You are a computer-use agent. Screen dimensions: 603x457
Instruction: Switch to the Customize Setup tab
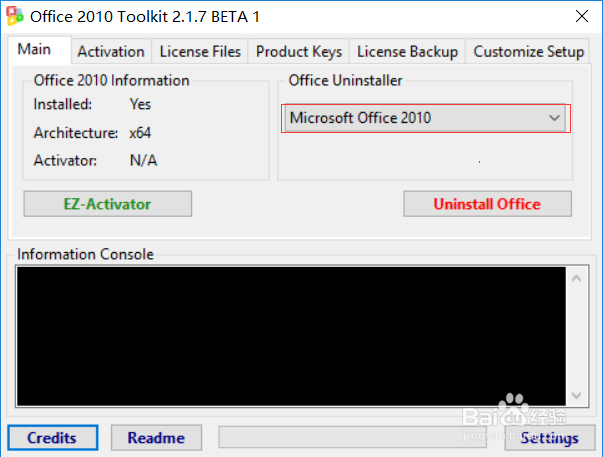pos(528,51)
